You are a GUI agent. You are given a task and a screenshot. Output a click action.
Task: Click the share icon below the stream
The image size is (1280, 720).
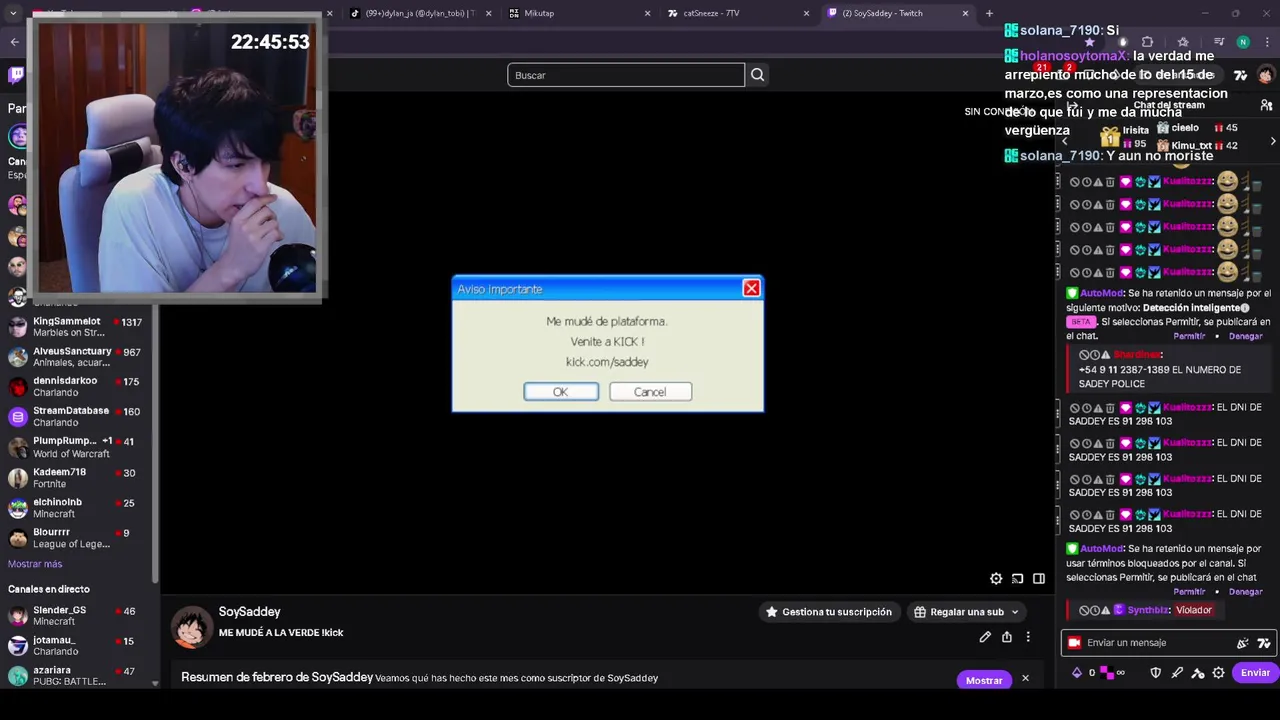click(x=1007, y=637)
